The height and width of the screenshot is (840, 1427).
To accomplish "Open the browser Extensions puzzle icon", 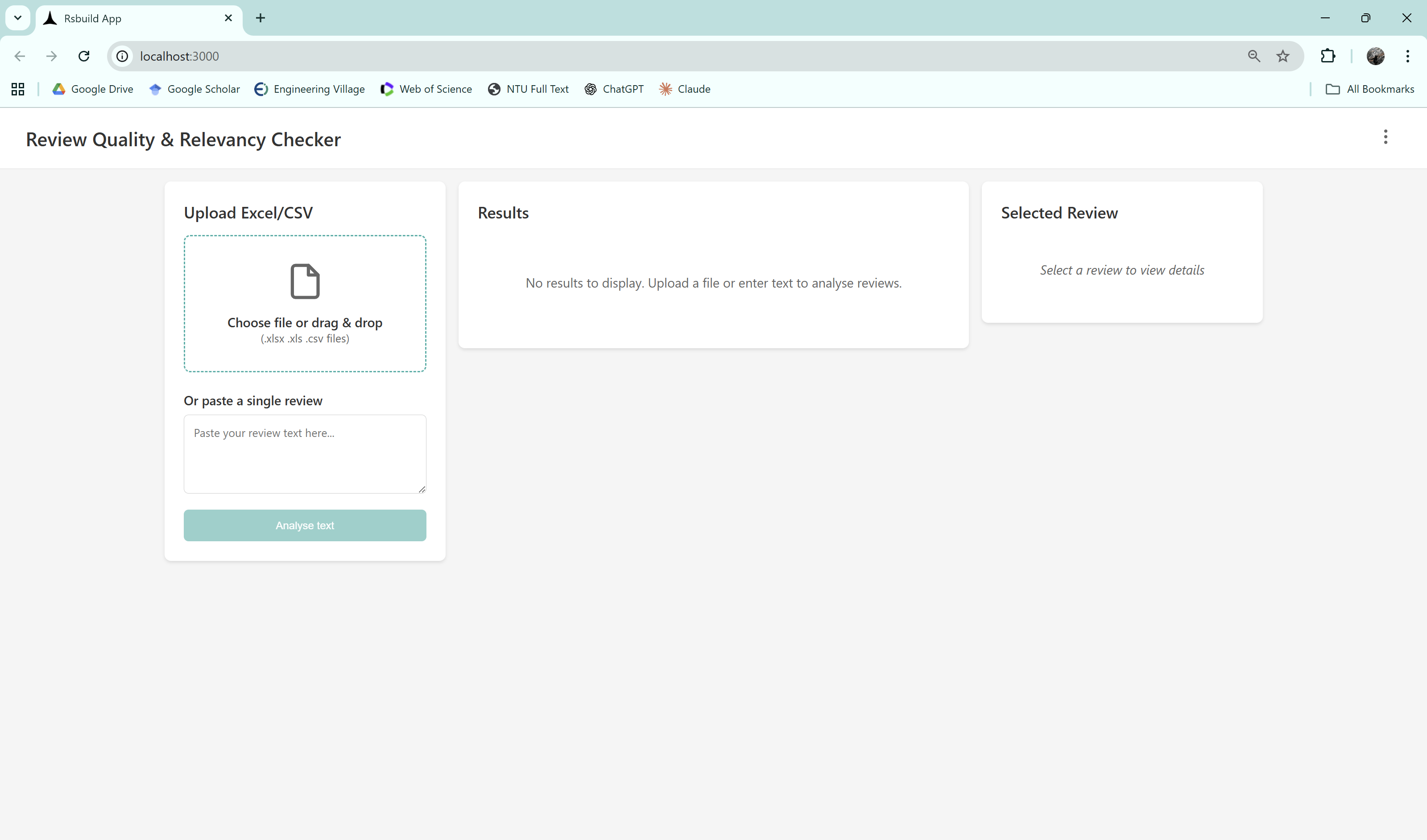I will point(1328,56).
